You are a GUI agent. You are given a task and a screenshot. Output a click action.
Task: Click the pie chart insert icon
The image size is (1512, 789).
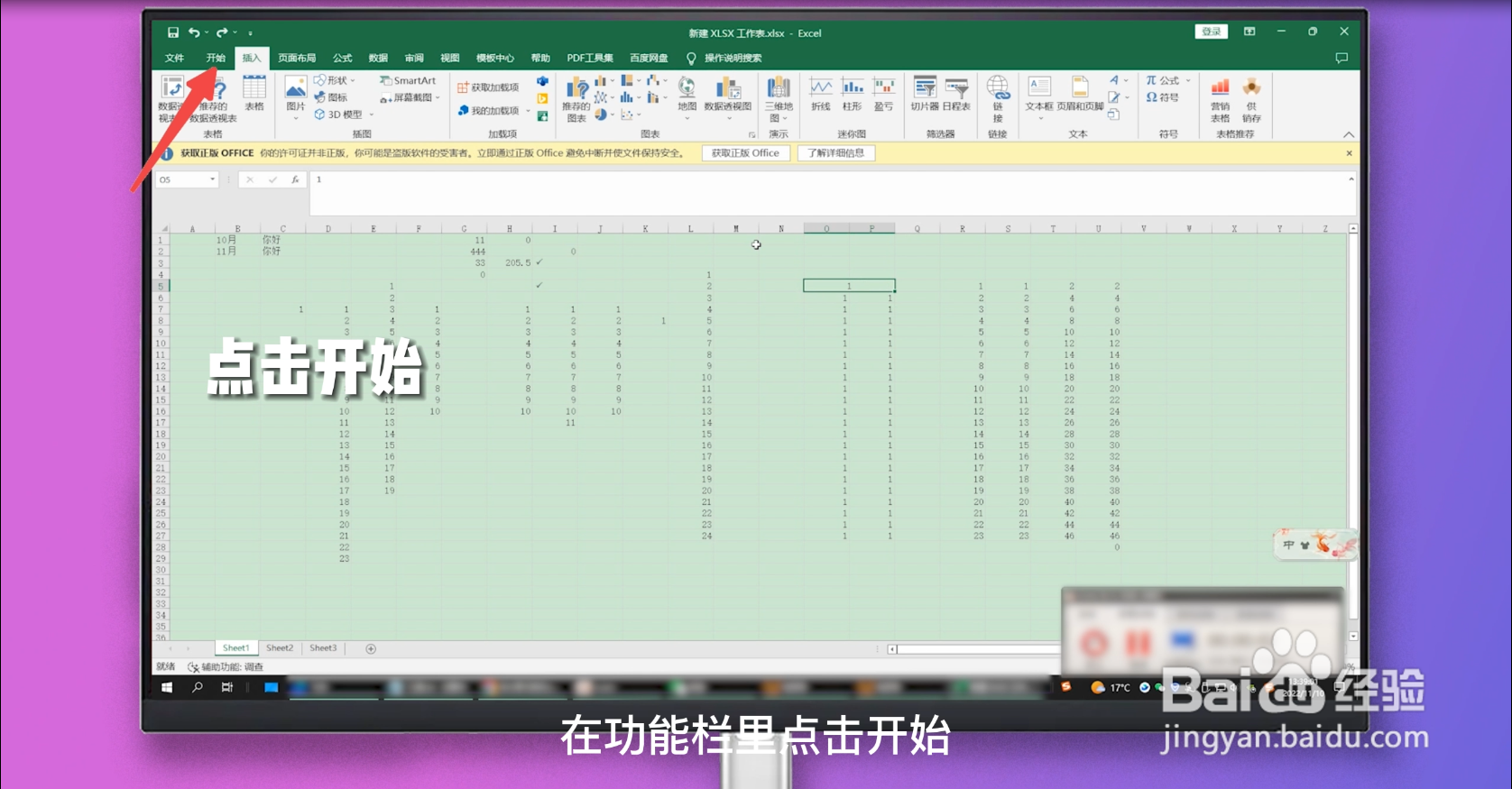[600, 115]
